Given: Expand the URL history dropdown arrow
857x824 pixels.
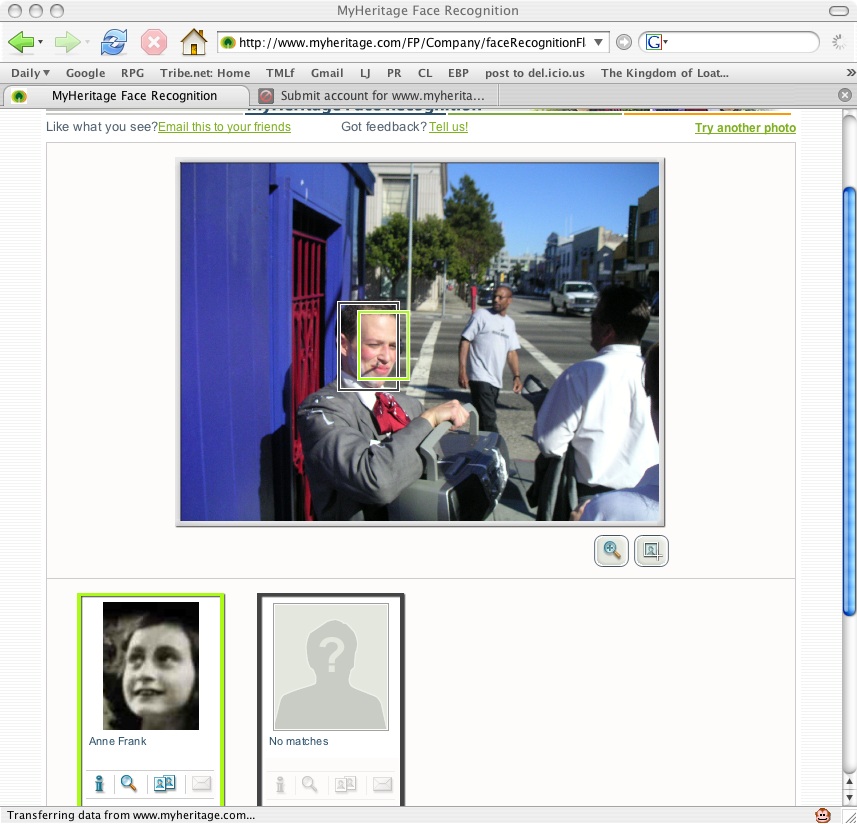Looking at the screenshot, I should point(599,42).
